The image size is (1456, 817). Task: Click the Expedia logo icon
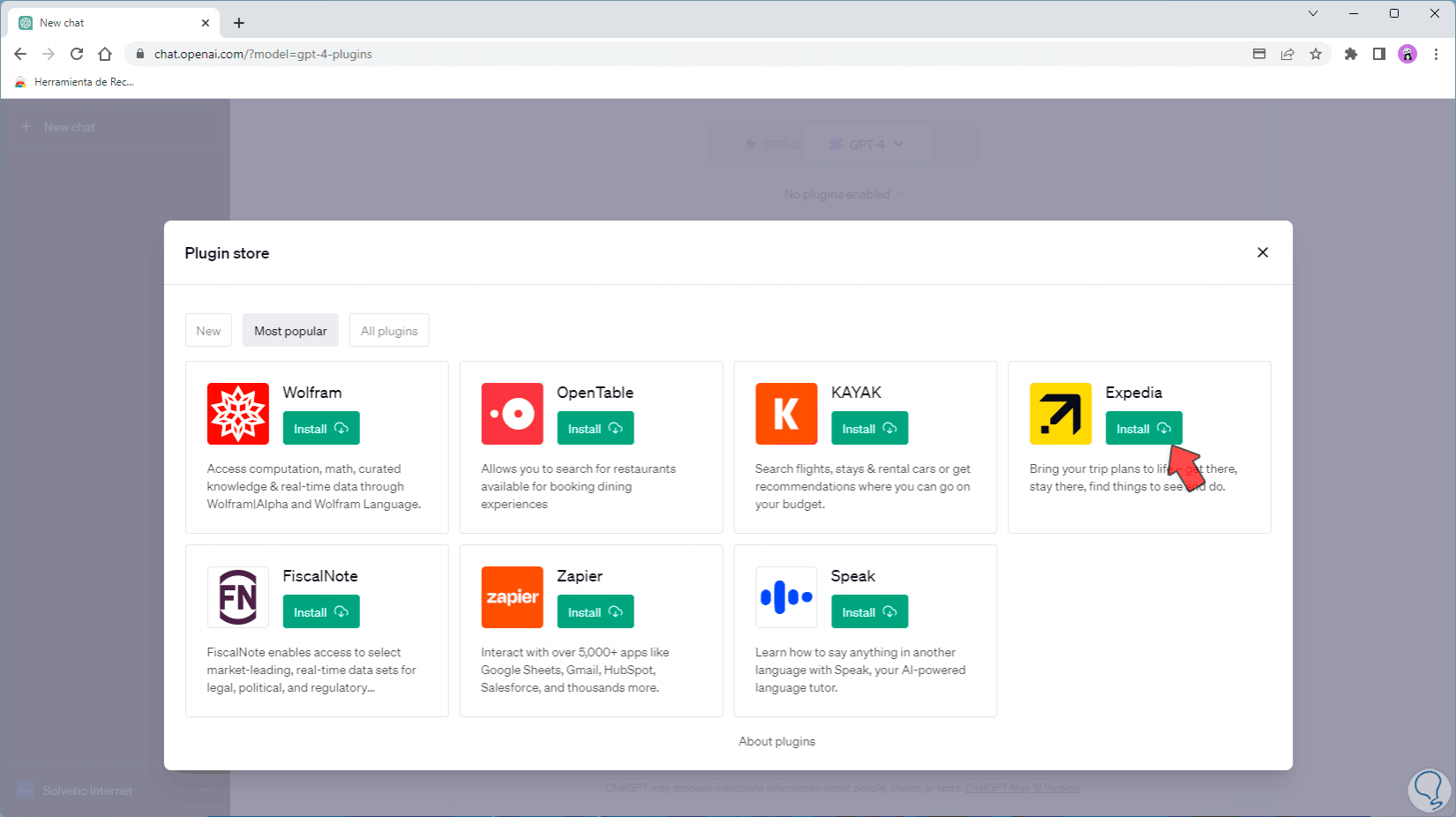(x=1061, y=414)
